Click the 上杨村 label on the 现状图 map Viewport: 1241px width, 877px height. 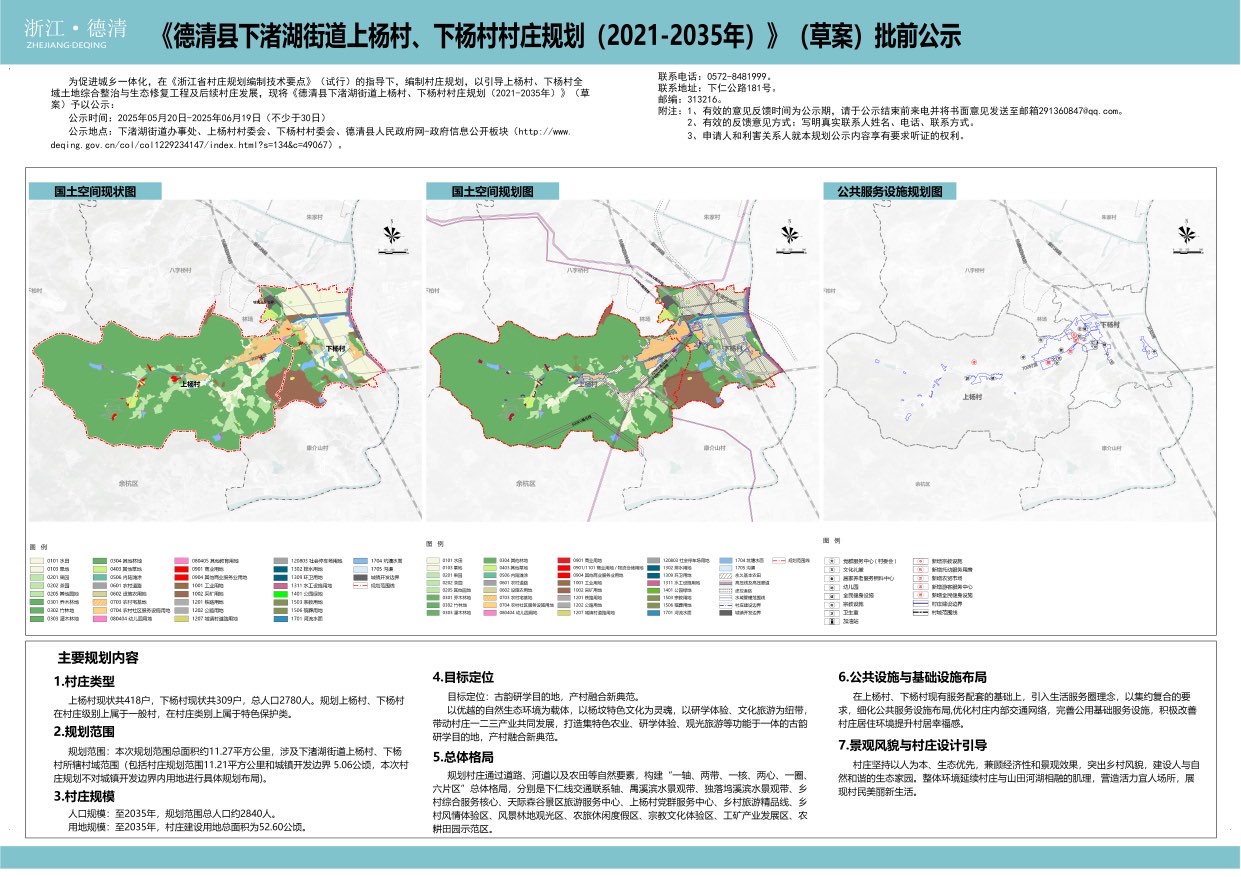[191, 382]
